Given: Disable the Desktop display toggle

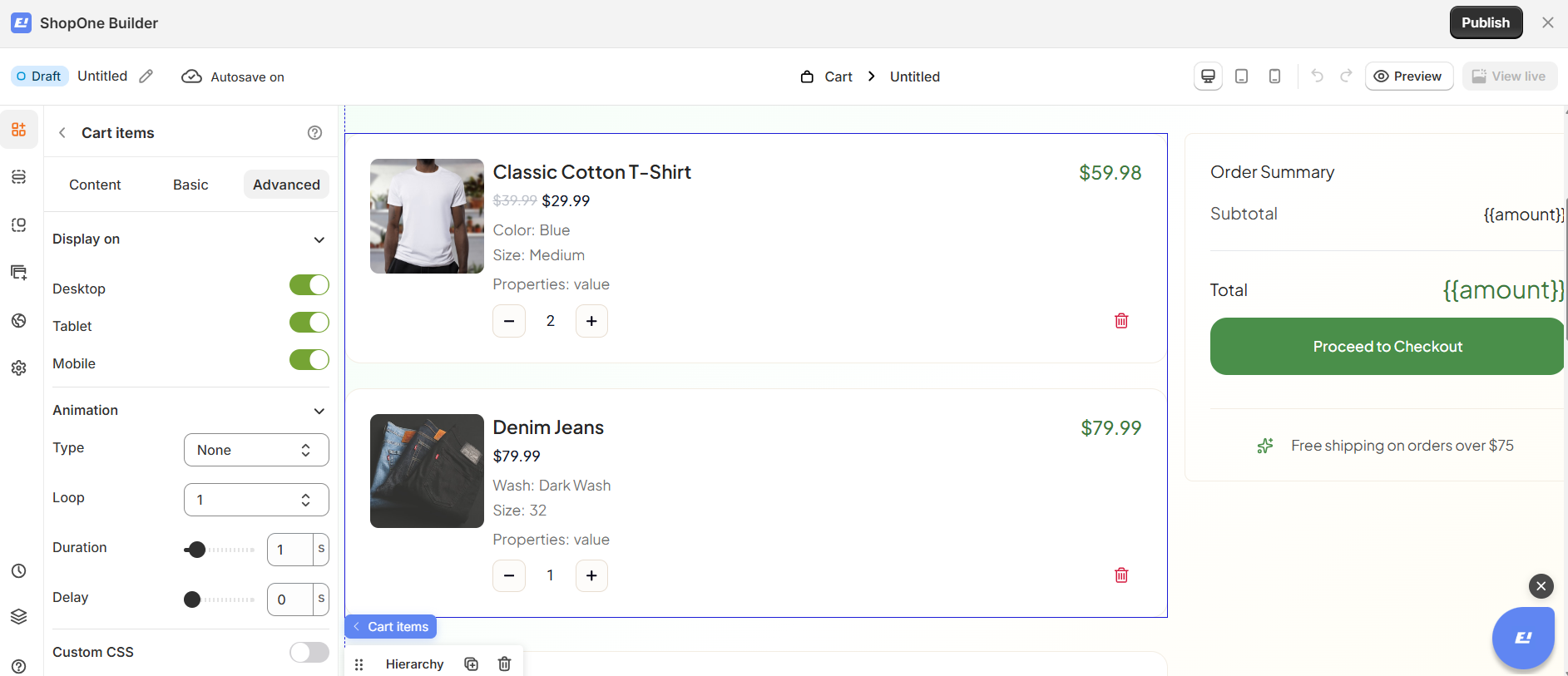Looking at the screenshot, I should 309,285.
